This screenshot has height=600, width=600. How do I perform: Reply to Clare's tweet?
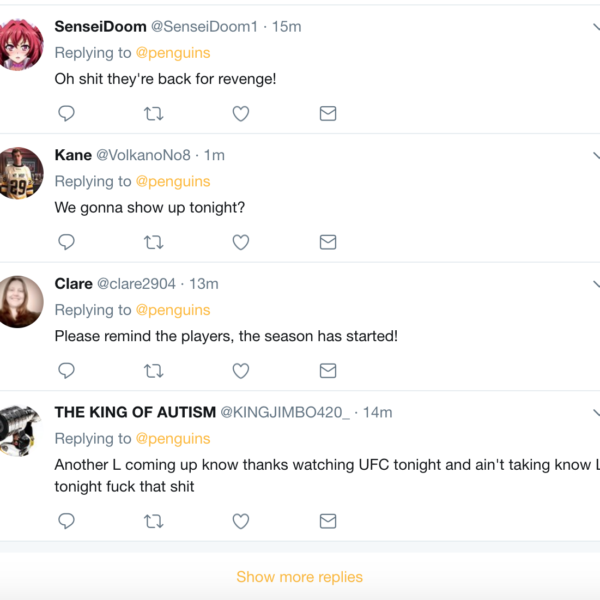(67, 371)
